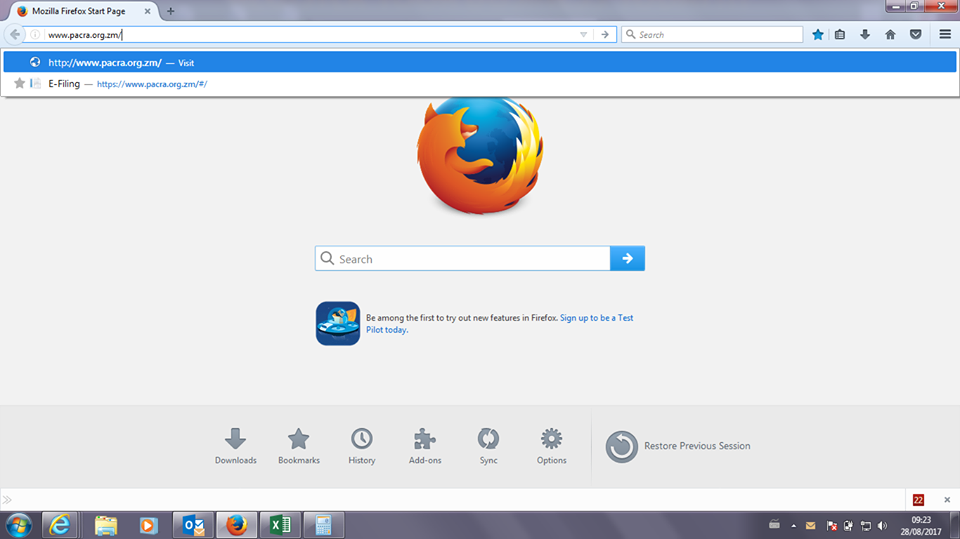The height and width of the screenshot is (539, 960).
Task: Open Downloads from start page
Action: click(236, 447)
